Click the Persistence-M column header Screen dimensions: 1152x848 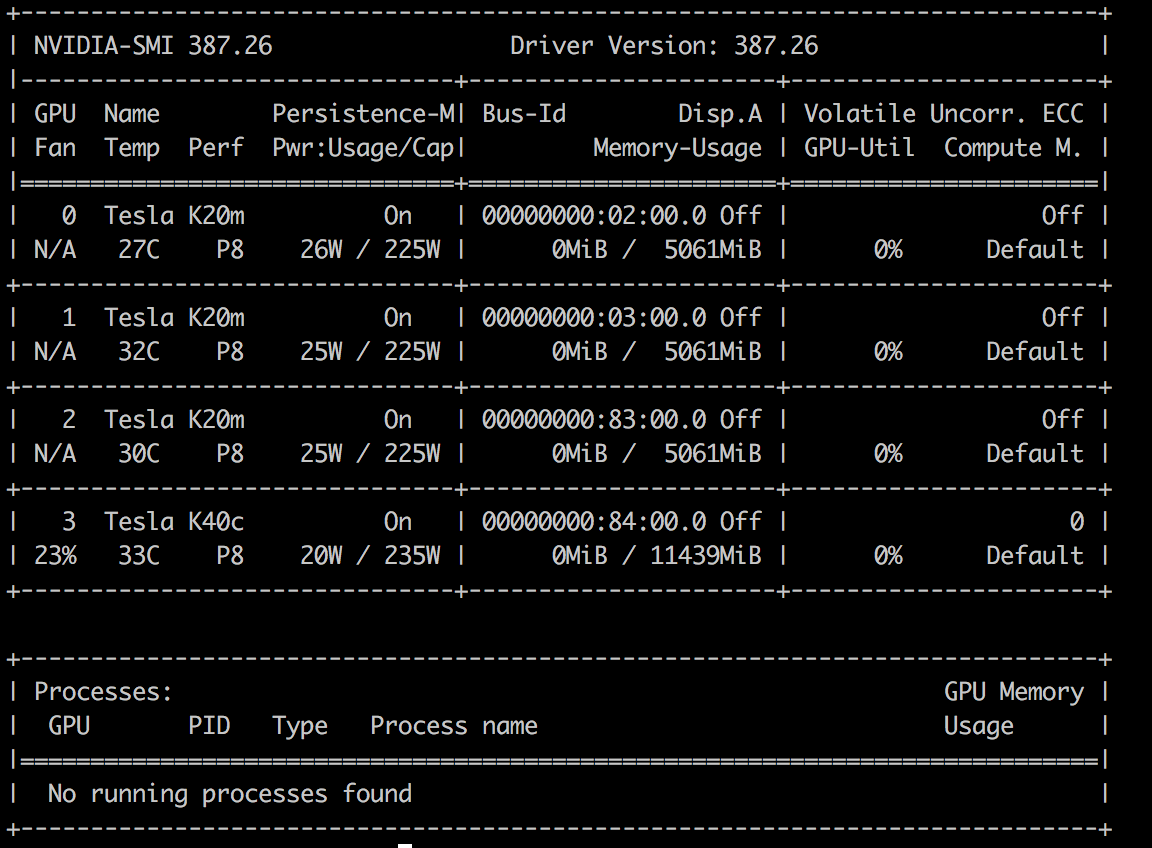[364, 114]
